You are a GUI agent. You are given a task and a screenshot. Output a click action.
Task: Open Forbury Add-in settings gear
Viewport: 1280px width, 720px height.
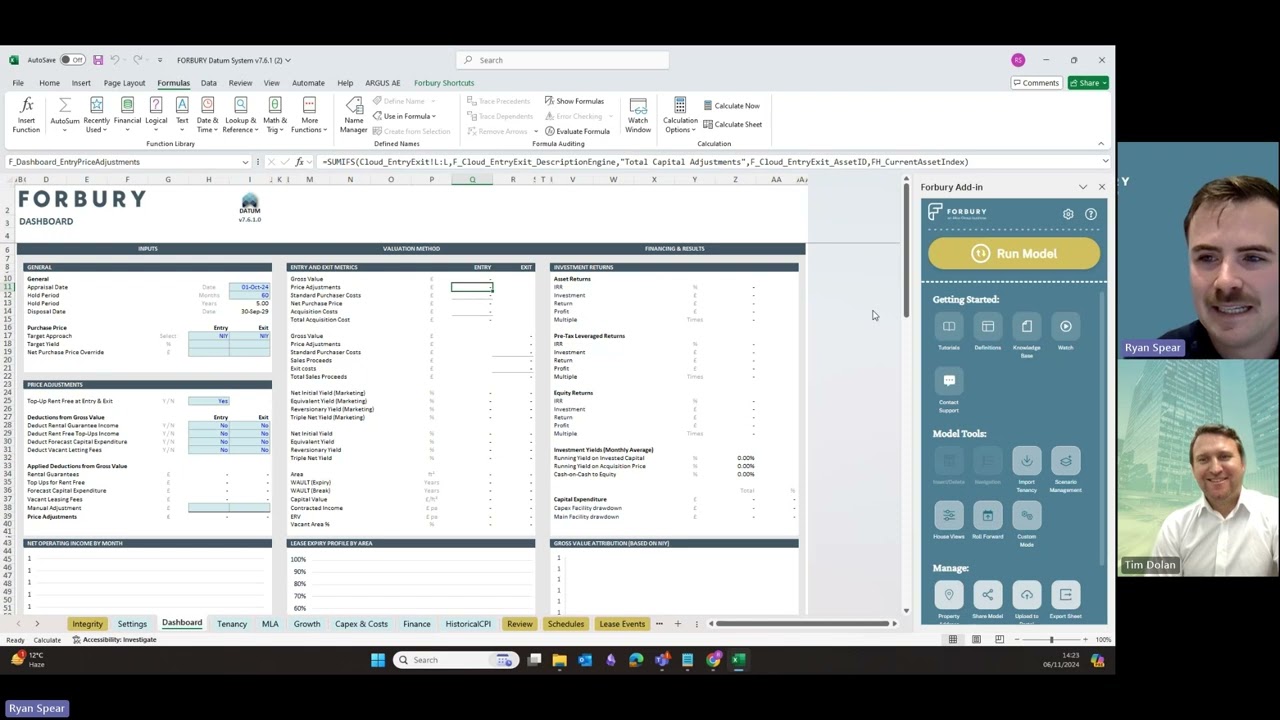1068,214
